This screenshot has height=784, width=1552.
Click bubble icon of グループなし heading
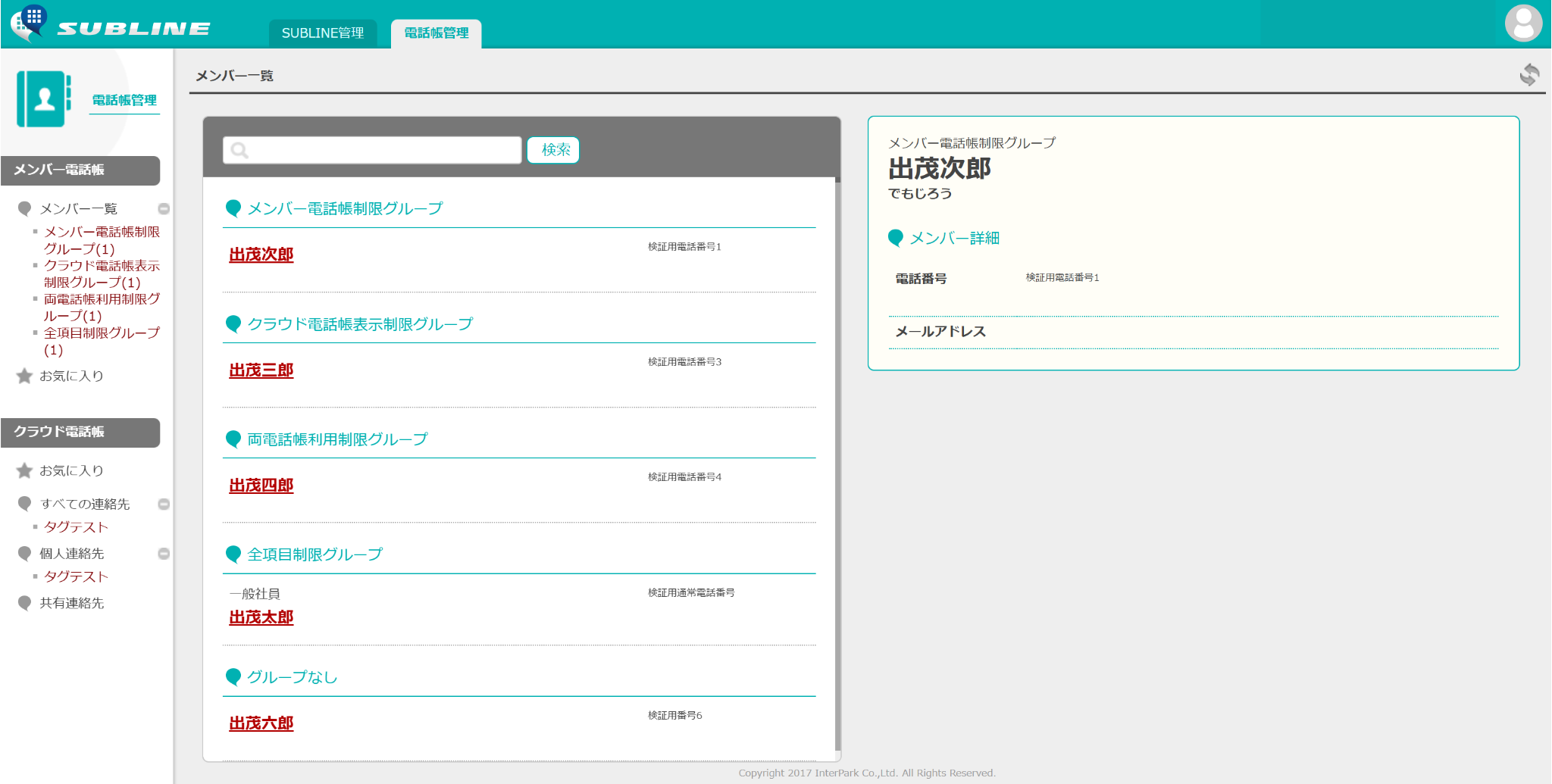point(233,677)
